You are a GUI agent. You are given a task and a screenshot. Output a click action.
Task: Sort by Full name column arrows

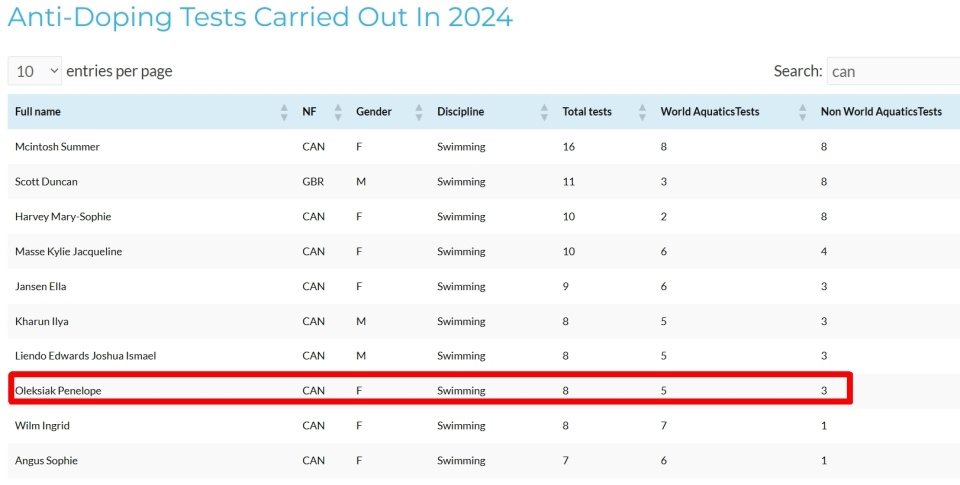[x=284, y=112]
